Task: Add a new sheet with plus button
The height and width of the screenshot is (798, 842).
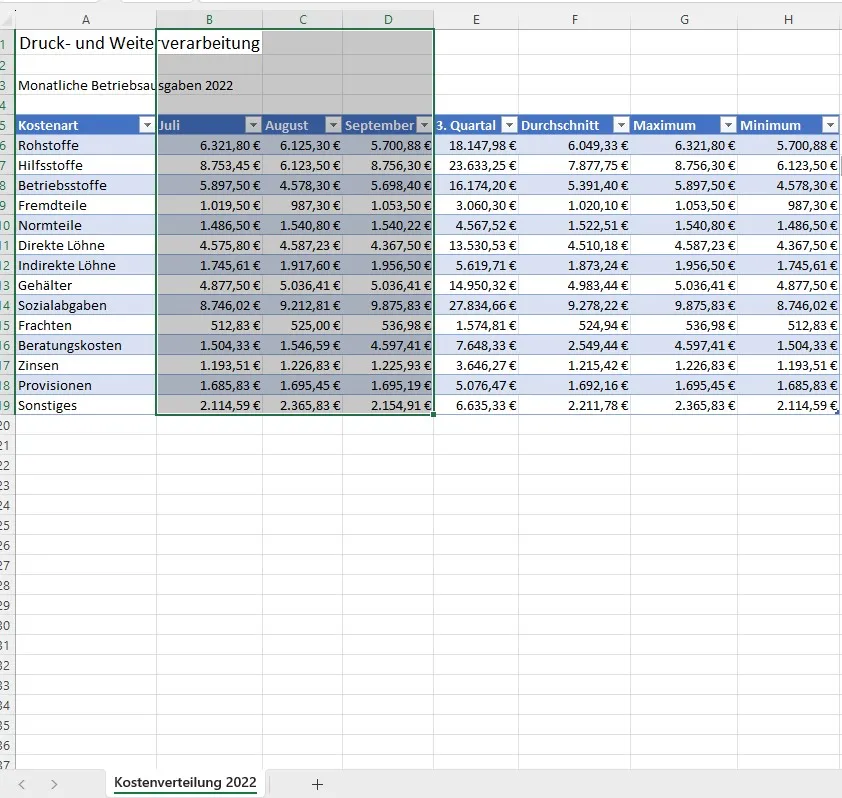Action: coord(317,784)
